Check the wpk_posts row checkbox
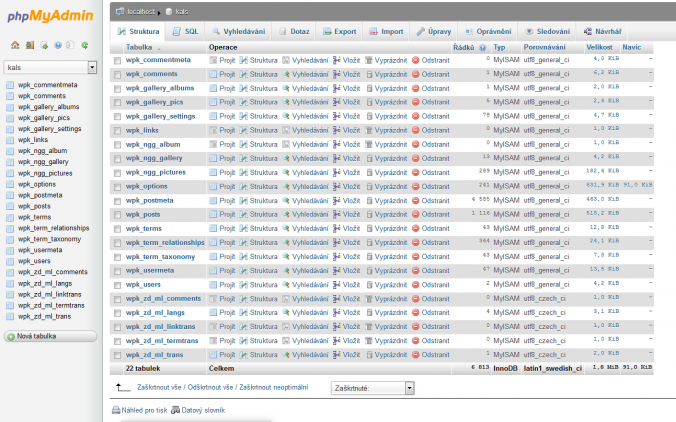The image size is (676, 422). click(x=117, y=215)
